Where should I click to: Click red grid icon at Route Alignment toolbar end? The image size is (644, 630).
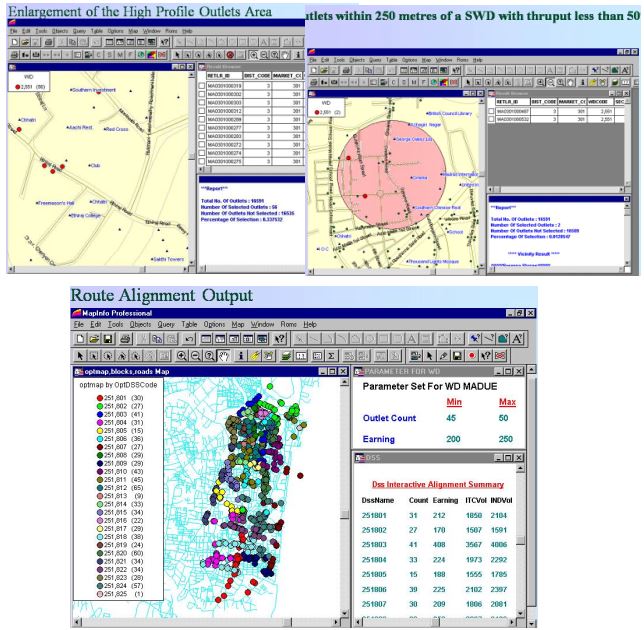click(500, 356)
